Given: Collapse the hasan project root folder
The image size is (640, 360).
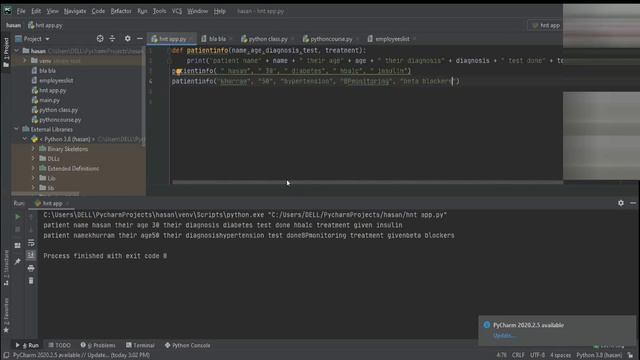Looking at the screenshot, I should click(x=17, y=51).
